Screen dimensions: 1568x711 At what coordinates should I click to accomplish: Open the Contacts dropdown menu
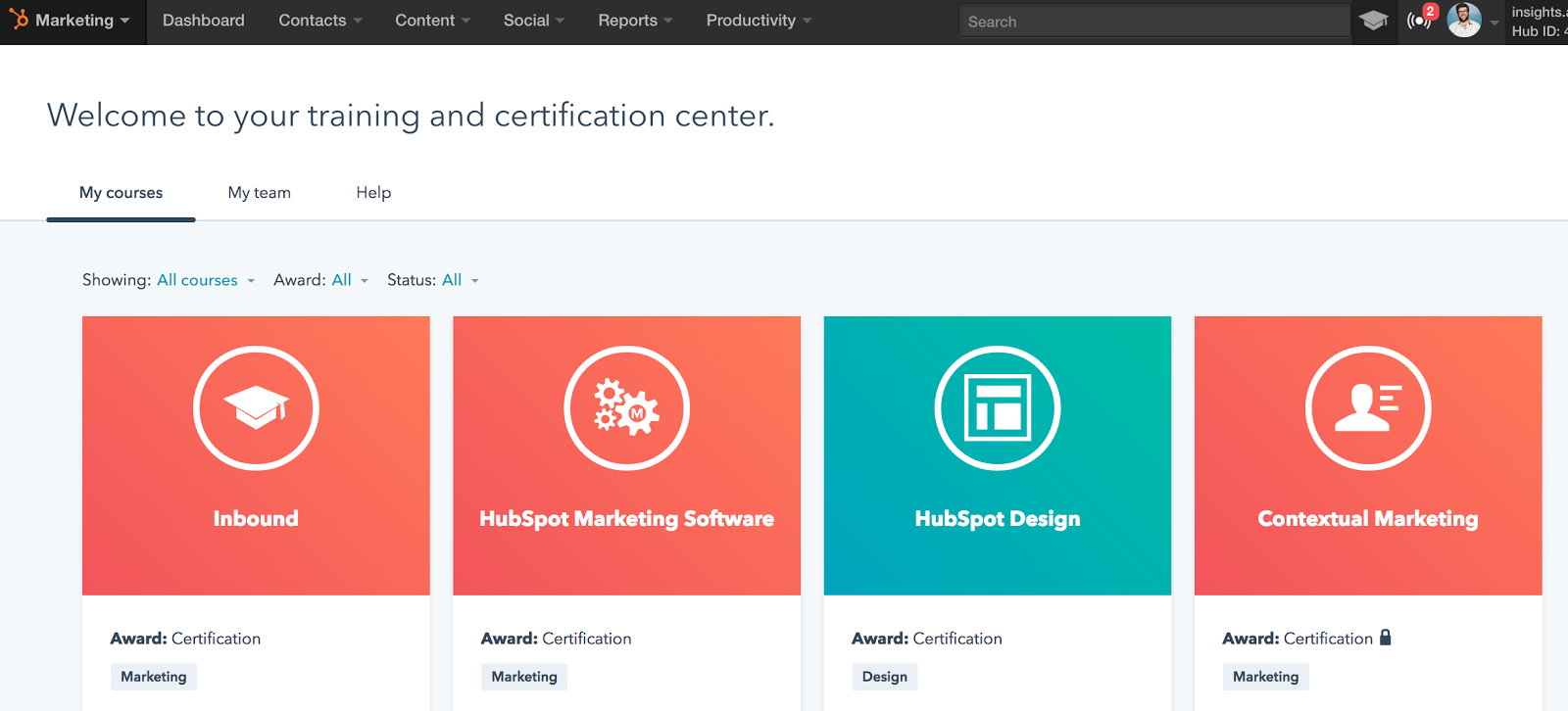tap(320, 21)
